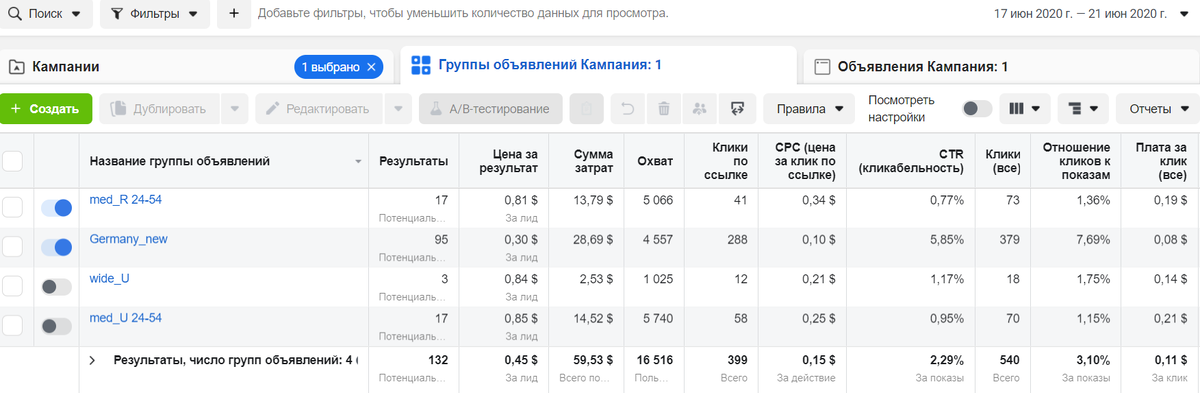Tick the checkbox for row Germany_new

(12, 247)
